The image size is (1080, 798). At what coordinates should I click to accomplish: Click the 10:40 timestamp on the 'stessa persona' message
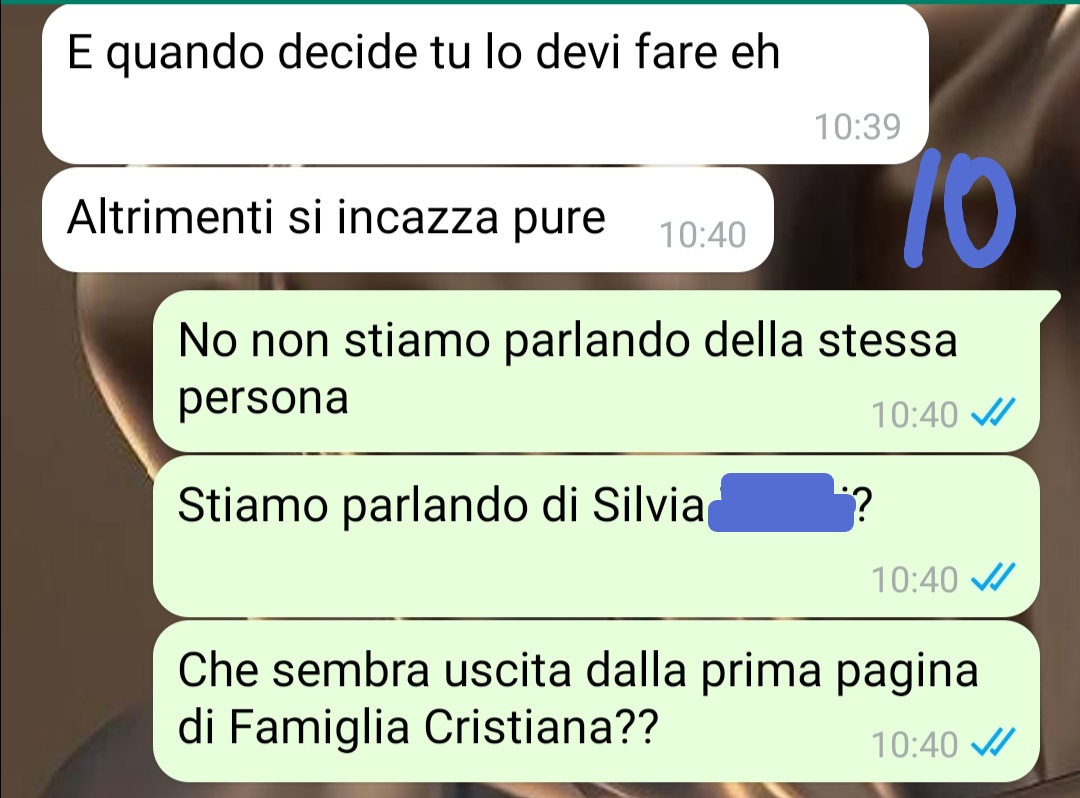[915, 414]
